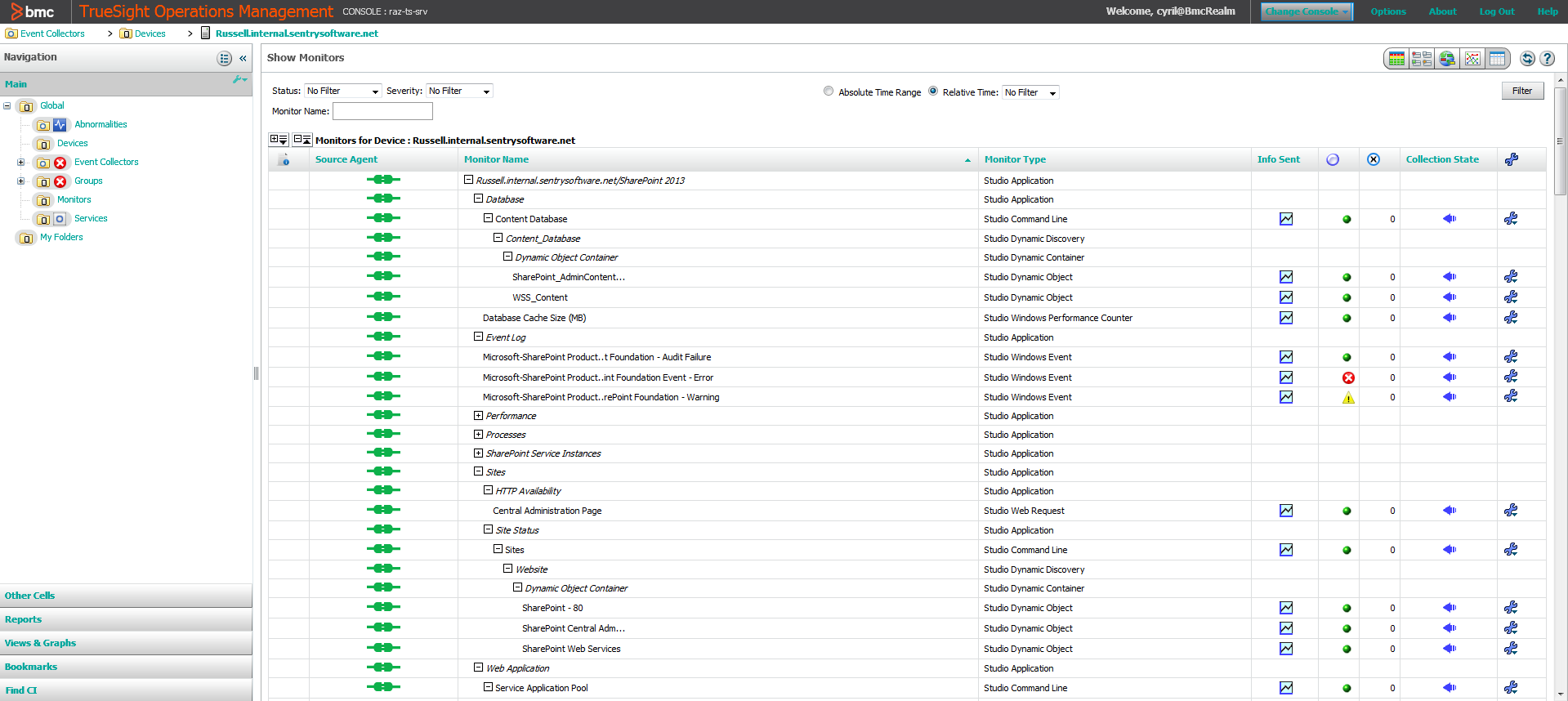The image size is (1568, 701).
Task: Go to Event Collectors breadcrumb
Action: click(x=52, y=33)
